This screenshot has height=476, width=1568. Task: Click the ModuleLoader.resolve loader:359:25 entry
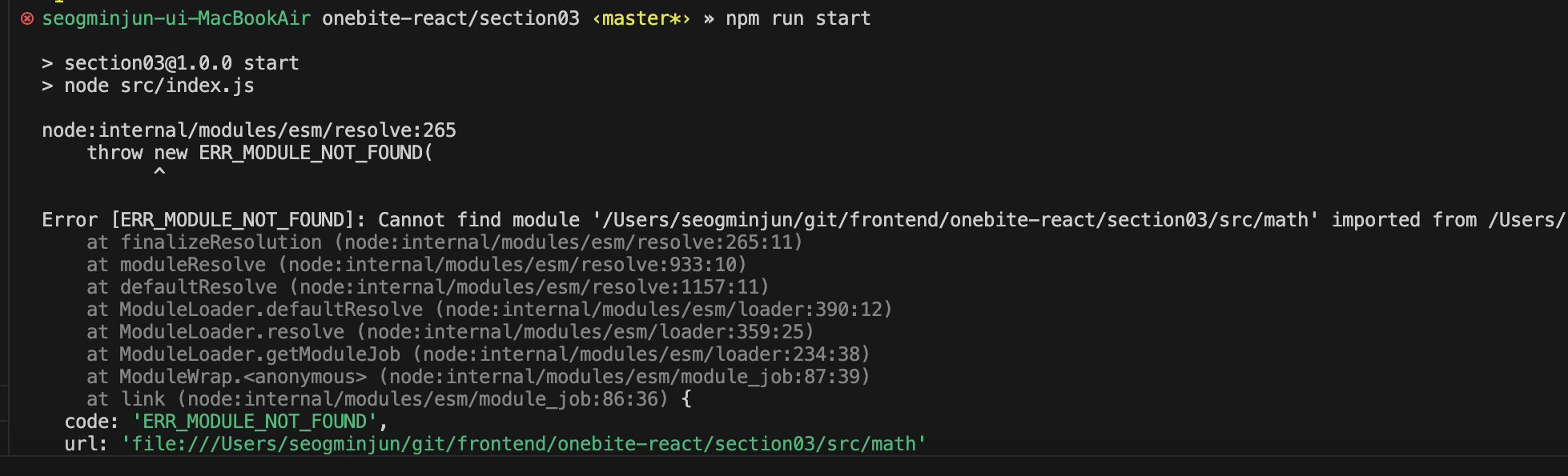pos(450,332)
